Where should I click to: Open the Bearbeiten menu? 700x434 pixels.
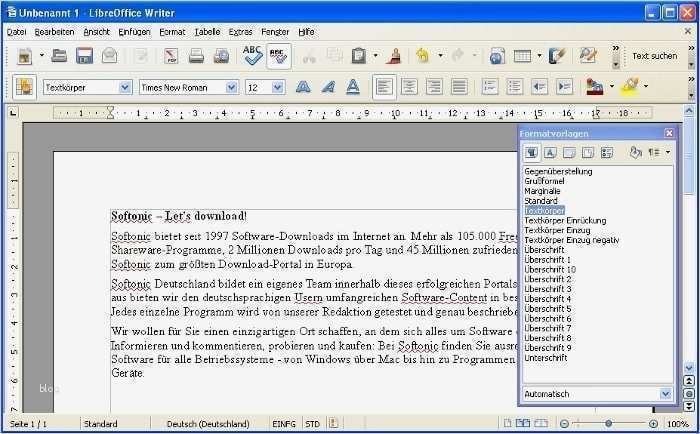tap(54, 32)
